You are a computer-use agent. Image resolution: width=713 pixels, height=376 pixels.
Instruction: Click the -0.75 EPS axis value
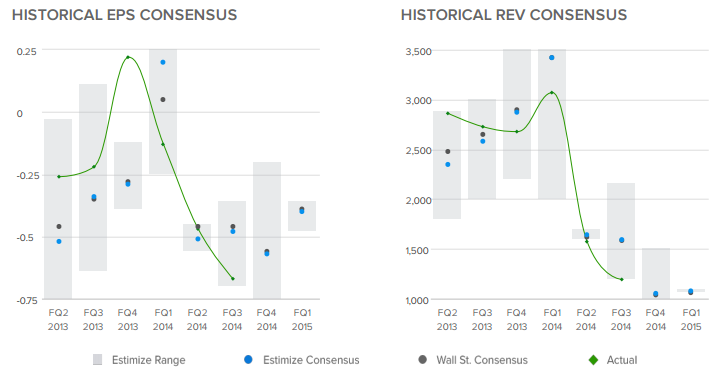pyautogui.click(x=26, y=301)
